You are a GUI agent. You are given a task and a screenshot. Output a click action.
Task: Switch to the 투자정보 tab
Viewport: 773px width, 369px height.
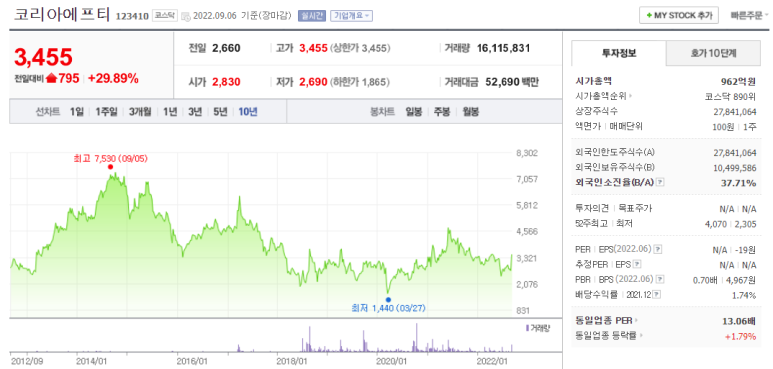619,53
